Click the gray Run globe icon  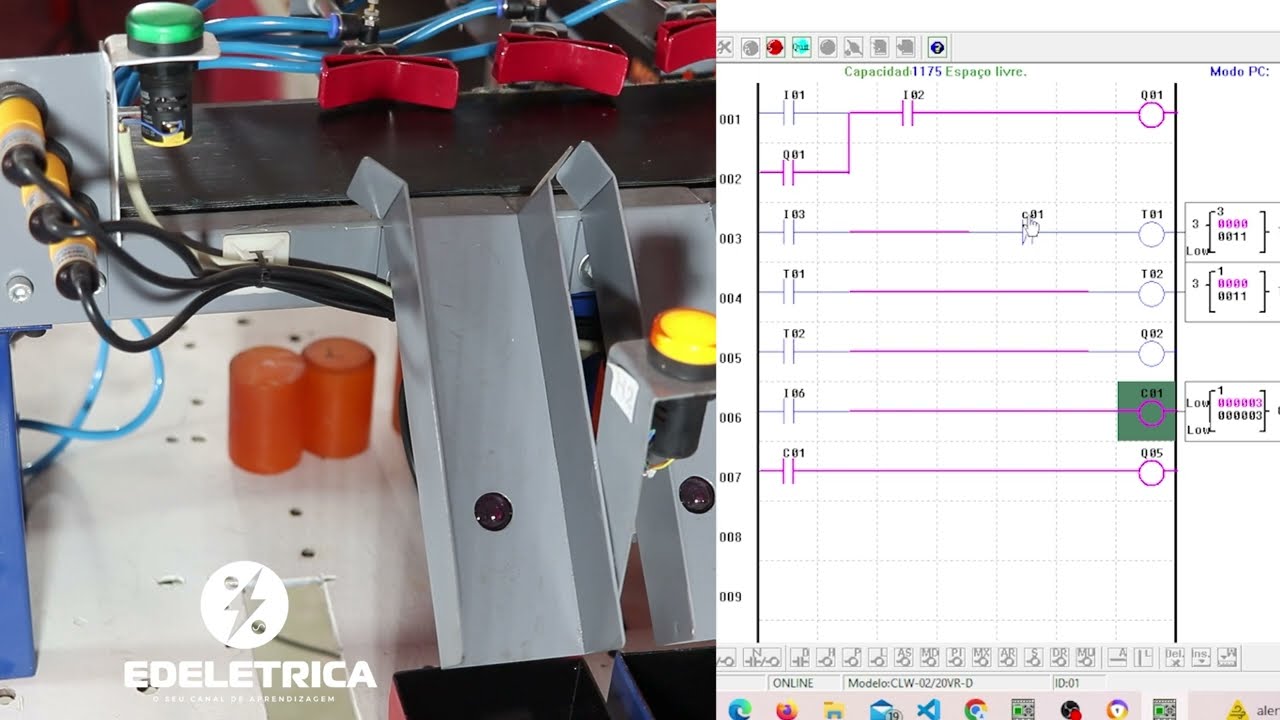pyautogui.click(x=750, y=47)
